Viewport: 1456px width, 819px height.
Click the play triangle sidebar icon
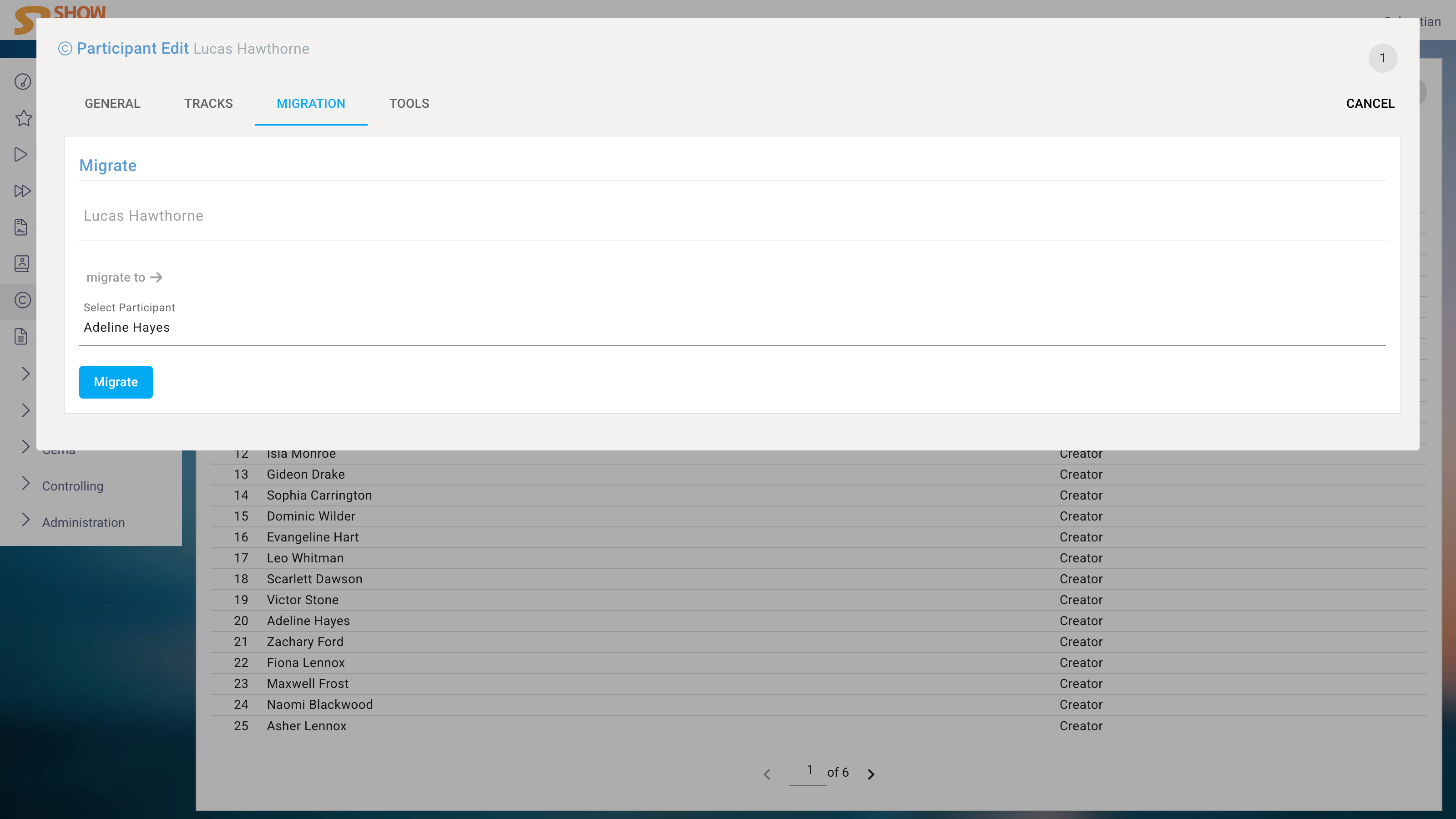click(x=21, y=154)
